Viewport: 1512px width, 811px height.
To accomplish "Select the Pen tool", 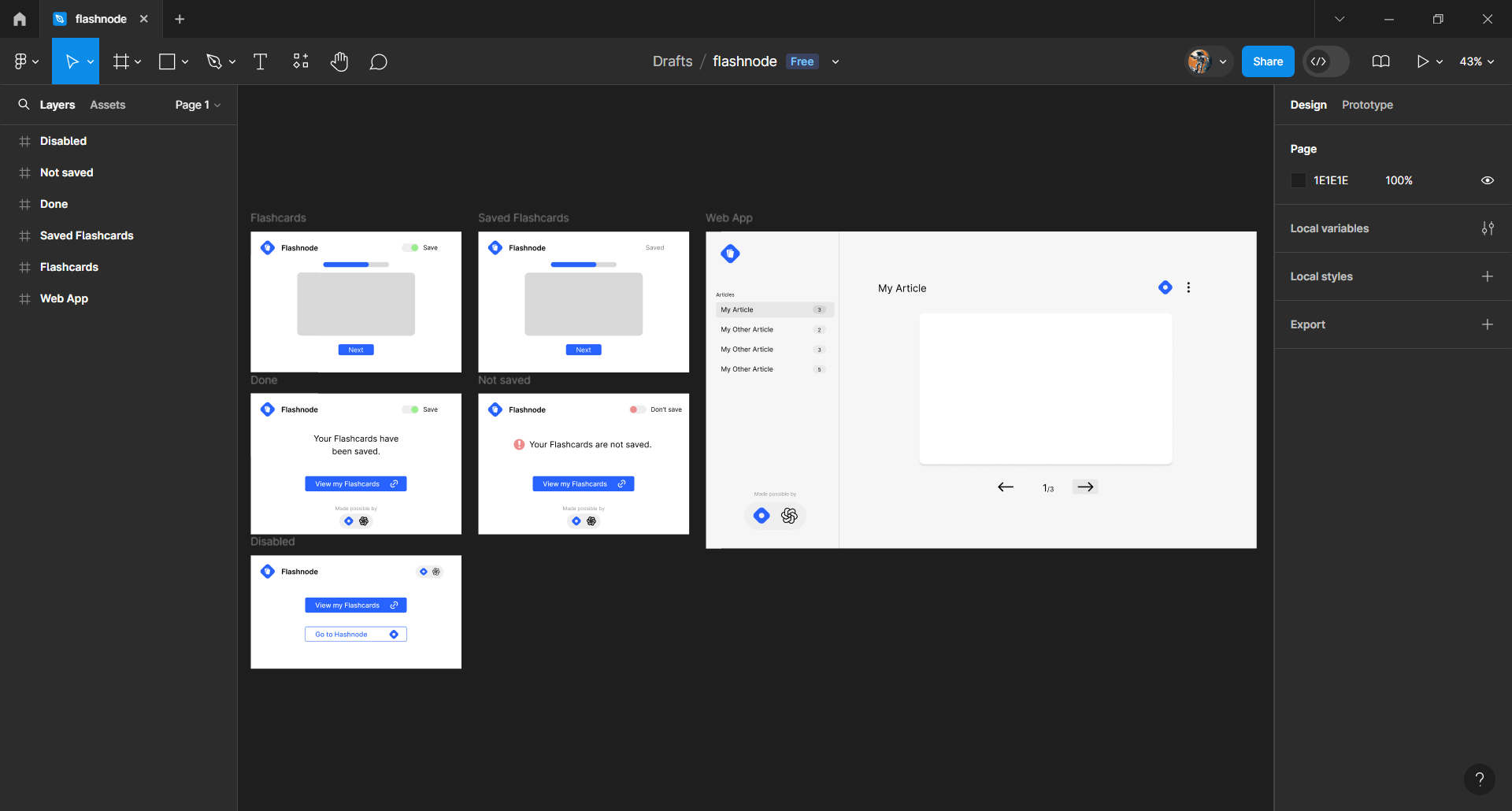I will coord(213,61).
